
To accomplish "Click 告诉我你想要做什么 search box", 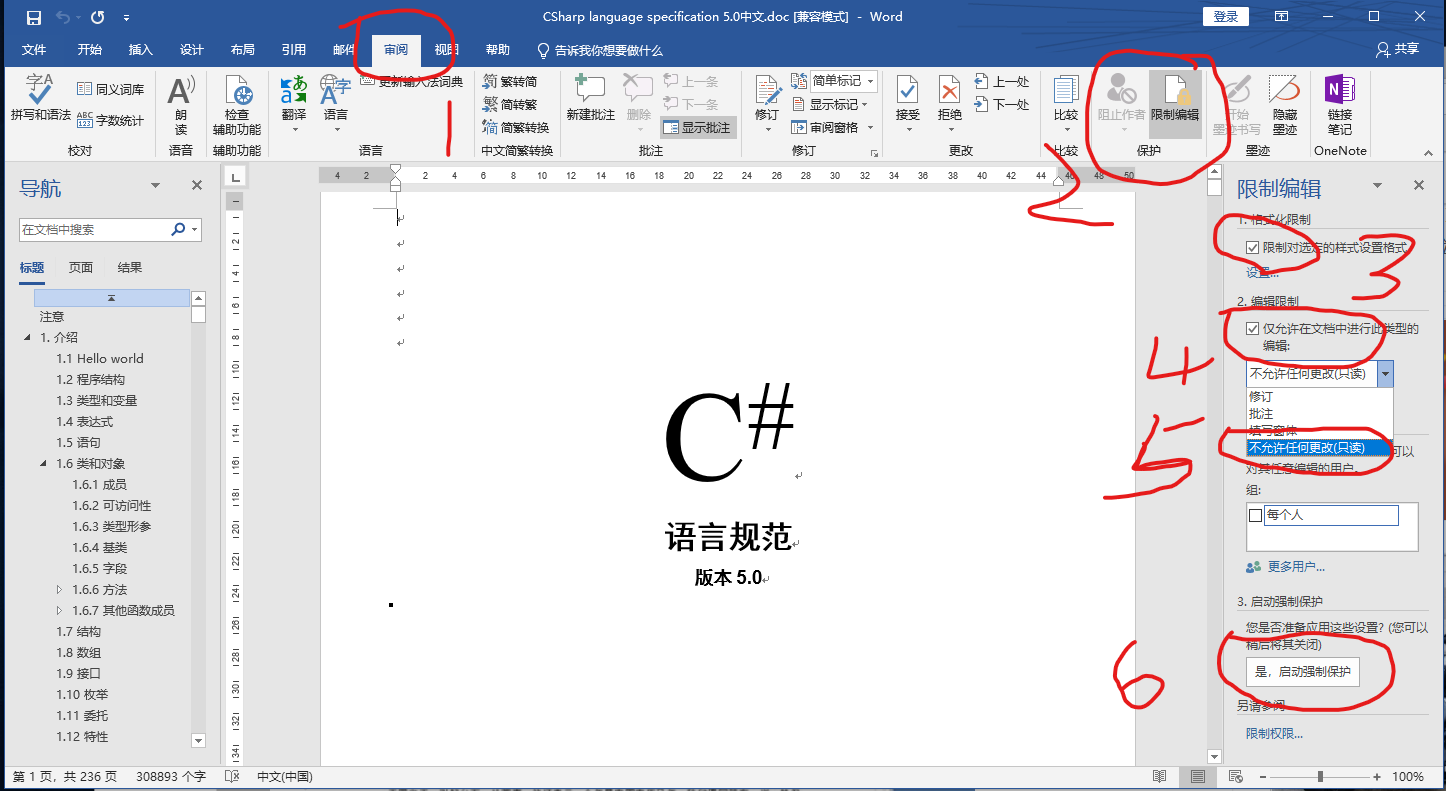I will (x=600, y=50).
